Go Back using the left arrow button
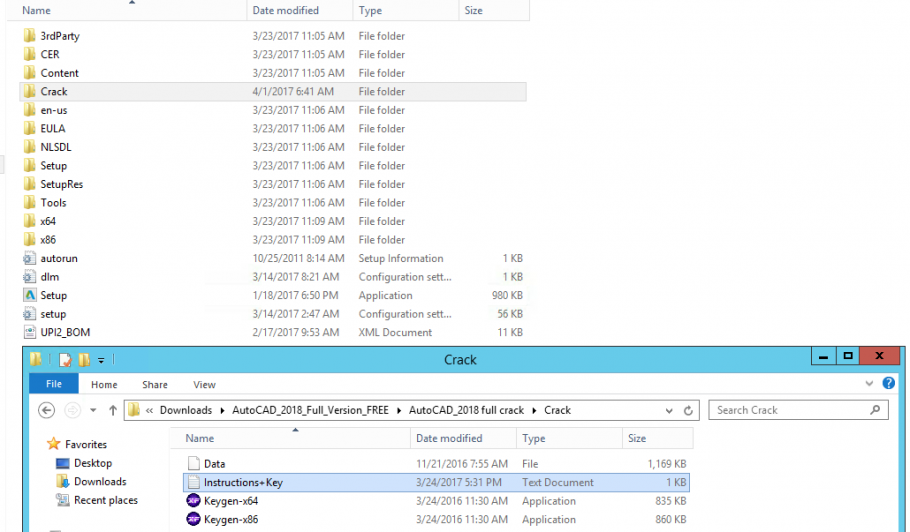 (46, 410)
